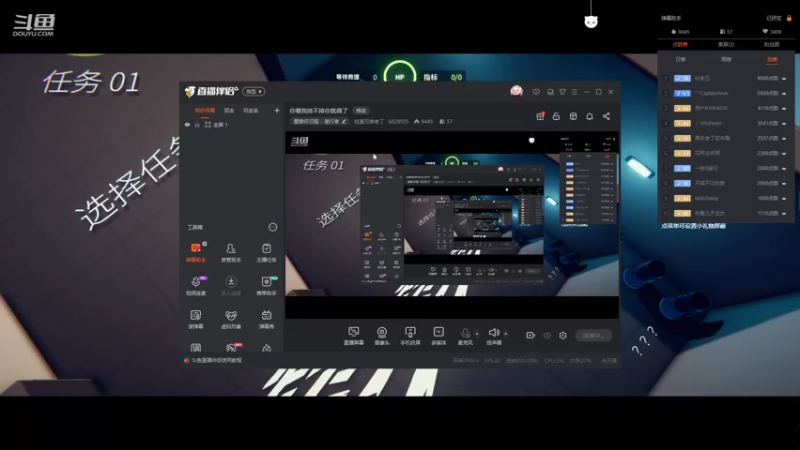Switch to the second scene tab
This screenshot has width=800, height=450.
[229, 111]
